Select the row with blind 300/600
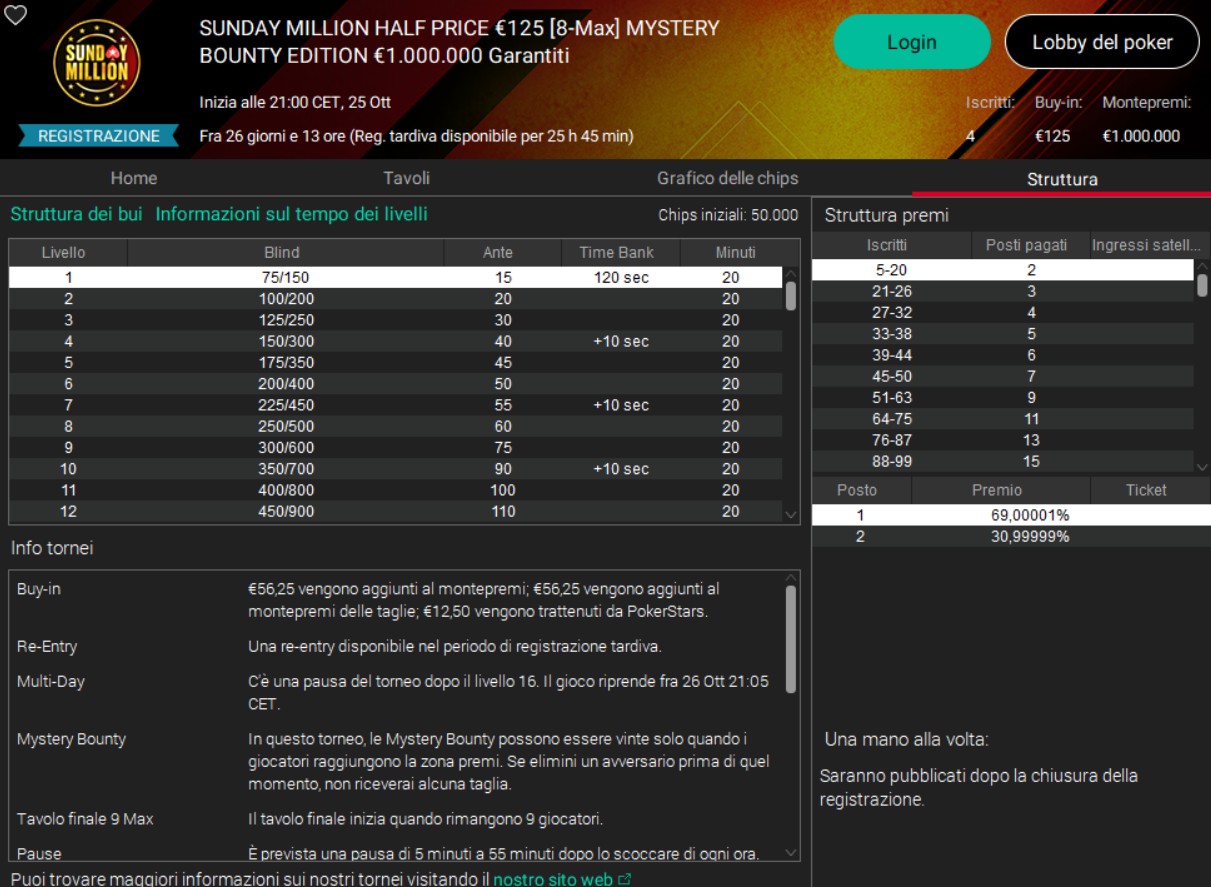 [396, 448]
